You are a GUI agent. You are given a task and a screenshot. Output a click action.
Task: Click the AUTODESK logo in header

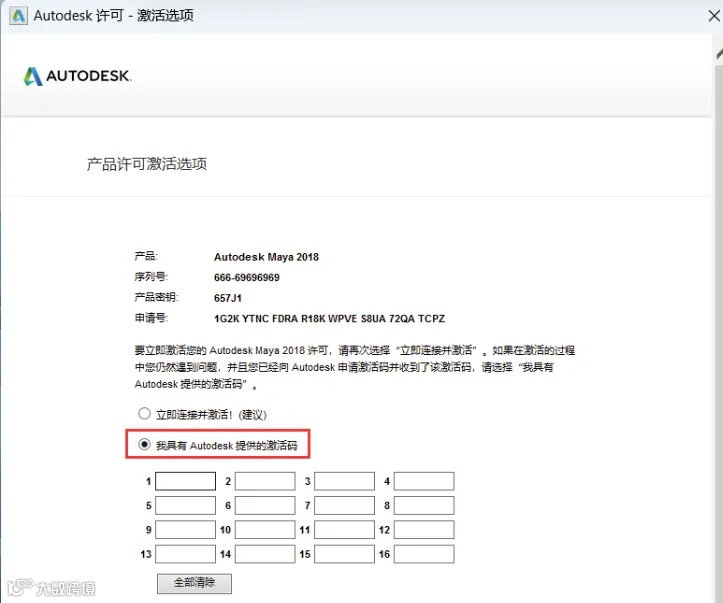tap(77, 76)
